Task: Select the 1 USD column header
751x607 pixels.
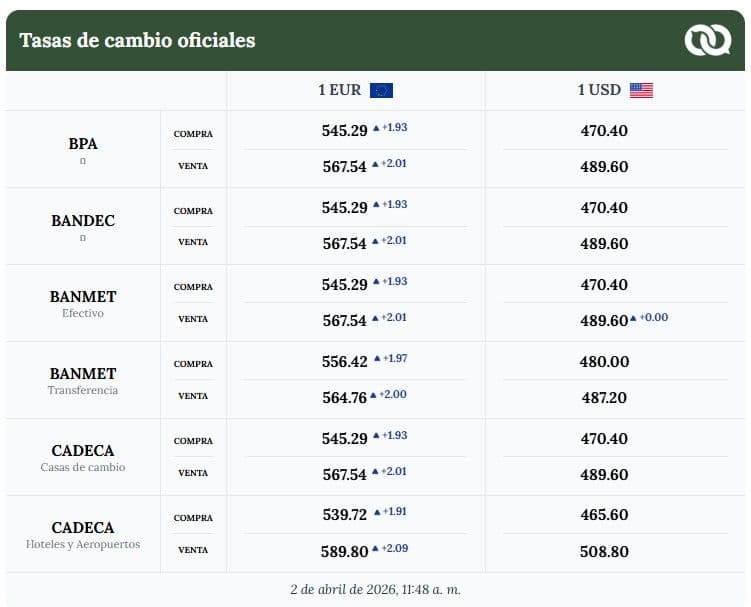Action: point(615,90)
